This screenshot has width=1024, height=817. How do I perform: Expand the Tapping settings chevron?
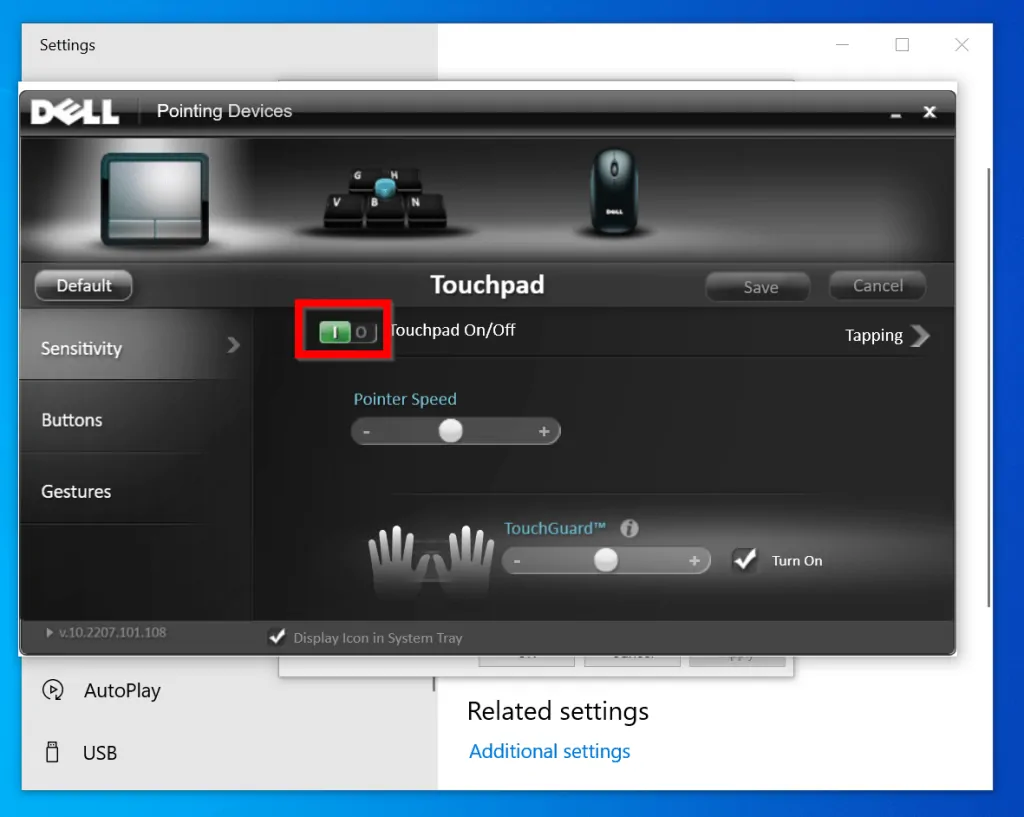coord(921,335)
